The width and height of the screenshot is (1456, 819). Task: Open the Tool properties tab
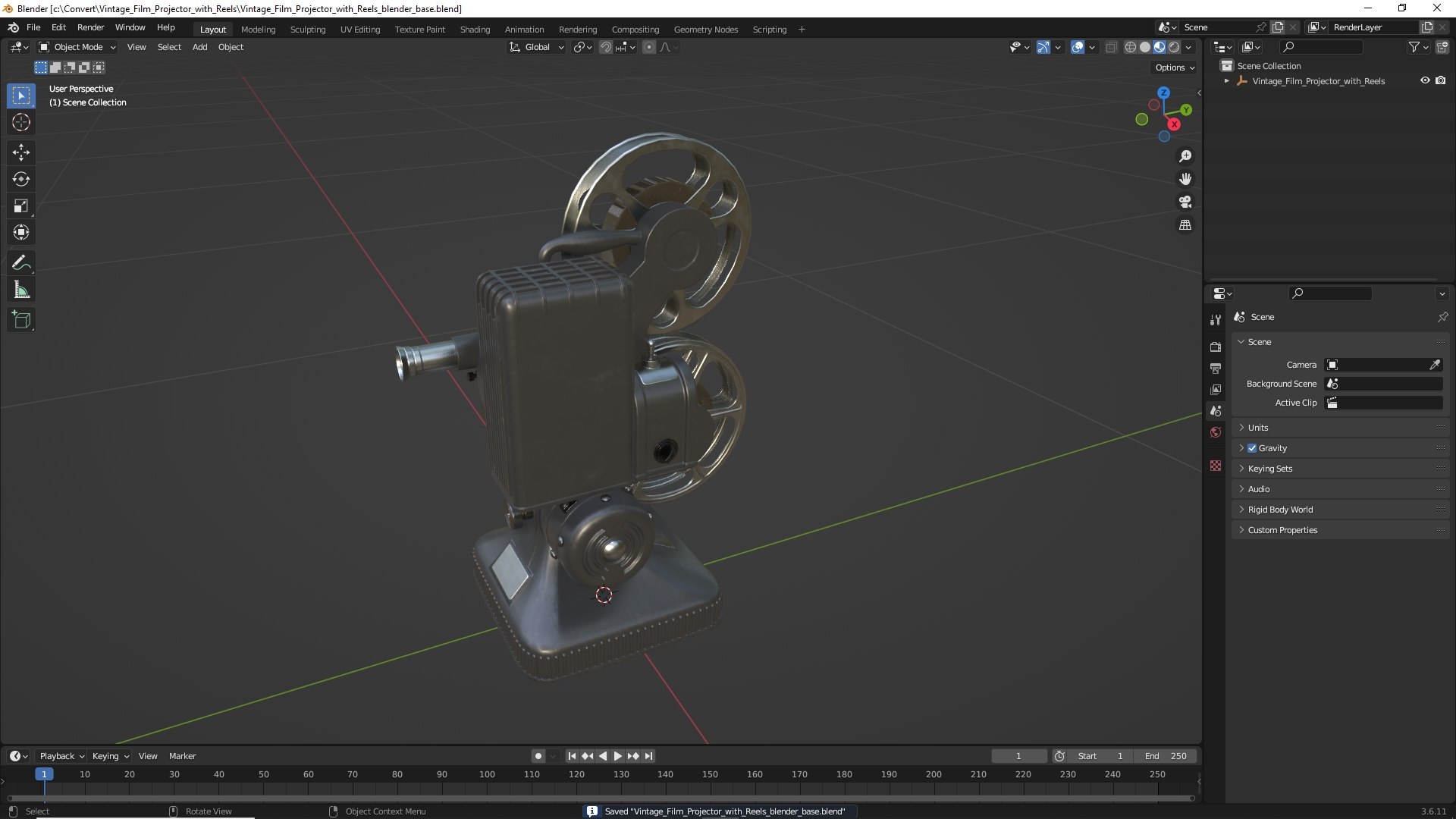[1216, 320]
